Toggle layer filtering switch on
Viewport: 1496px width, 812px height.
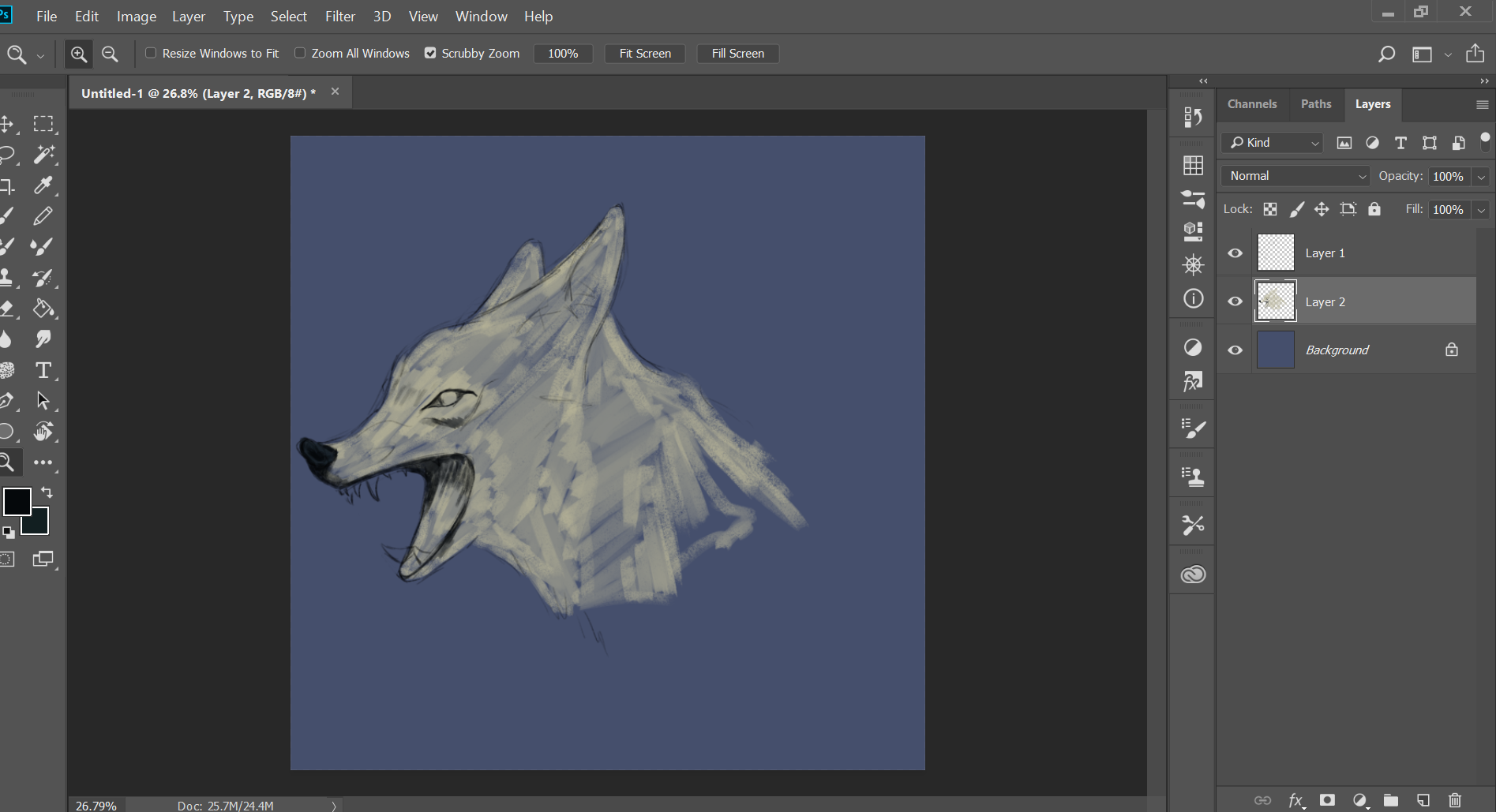coord(1485,142)
